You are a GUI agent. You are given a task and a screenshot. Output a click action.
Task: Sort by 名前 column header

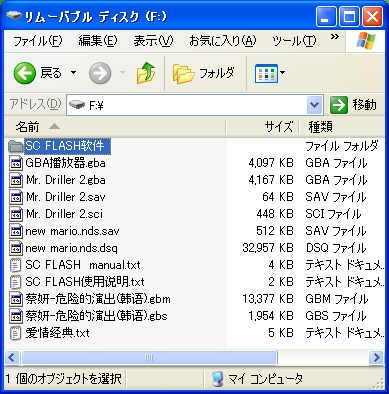pyautogui.click(x=115, y=127)
